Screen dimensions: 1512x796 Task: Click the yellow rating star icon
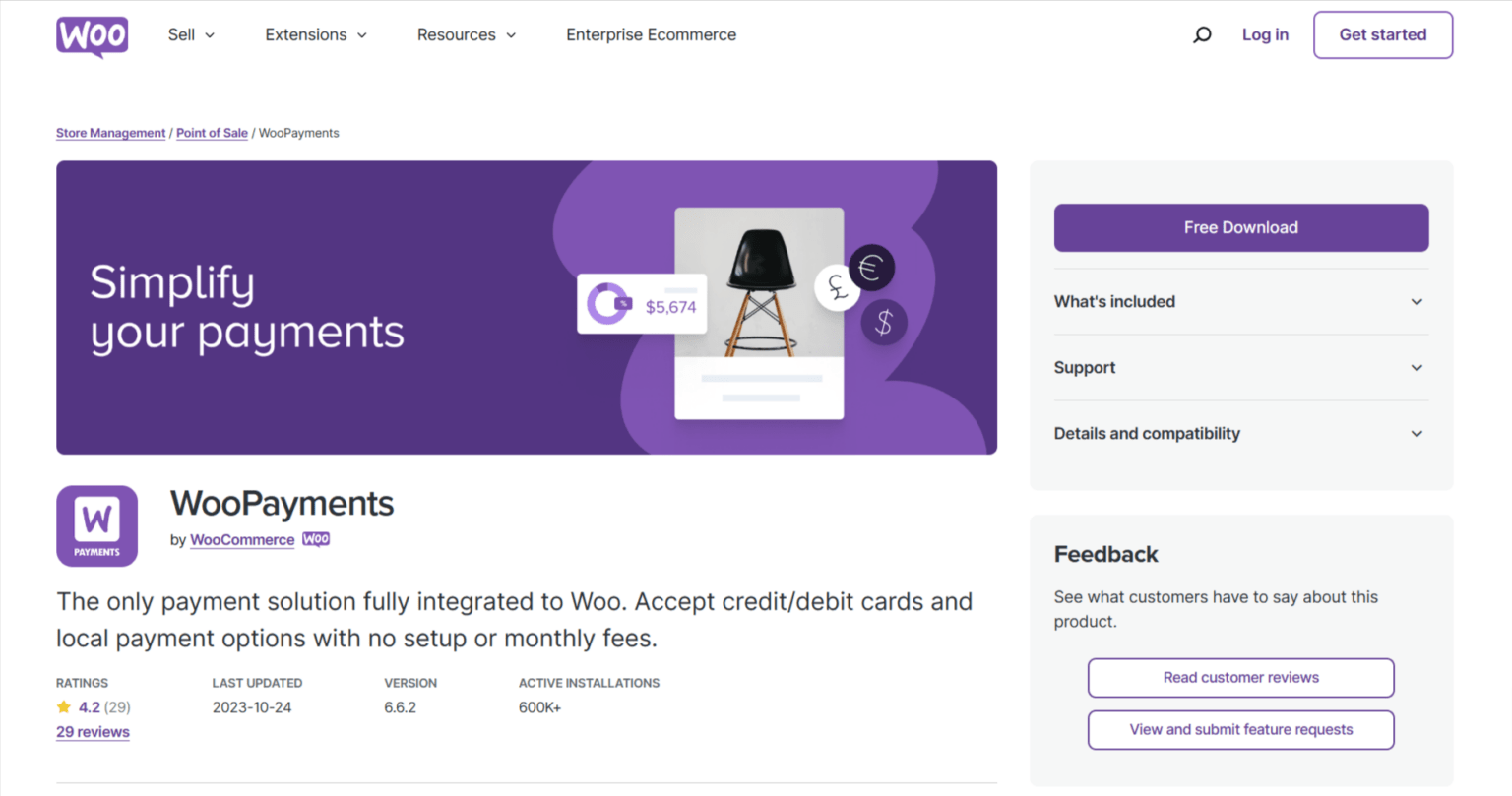tap(64, 707)
